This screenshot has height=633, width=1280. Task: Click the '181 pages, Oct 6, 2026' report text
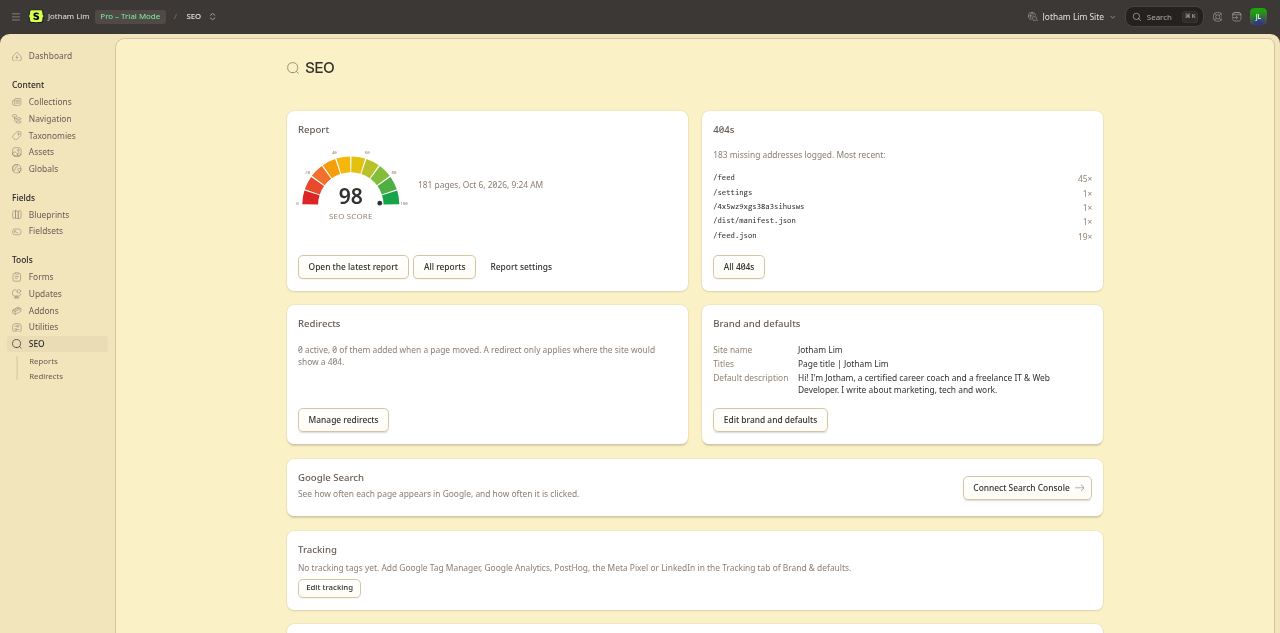(480, 185)
